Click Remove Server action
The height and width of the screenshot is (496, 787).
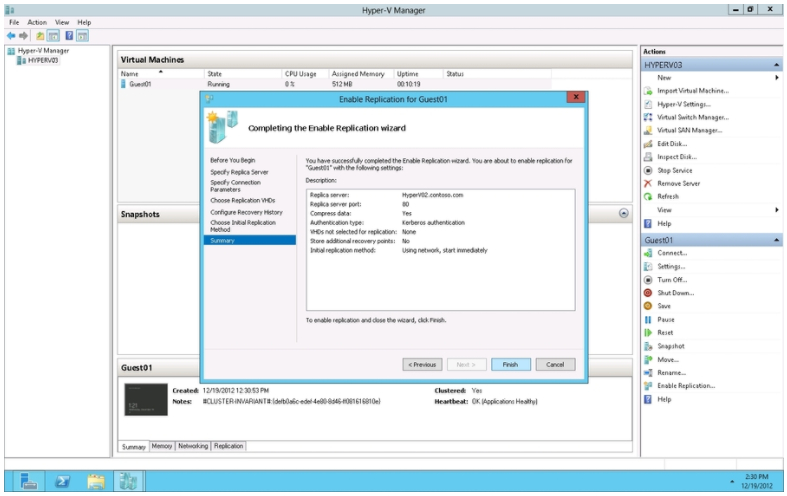679,184
